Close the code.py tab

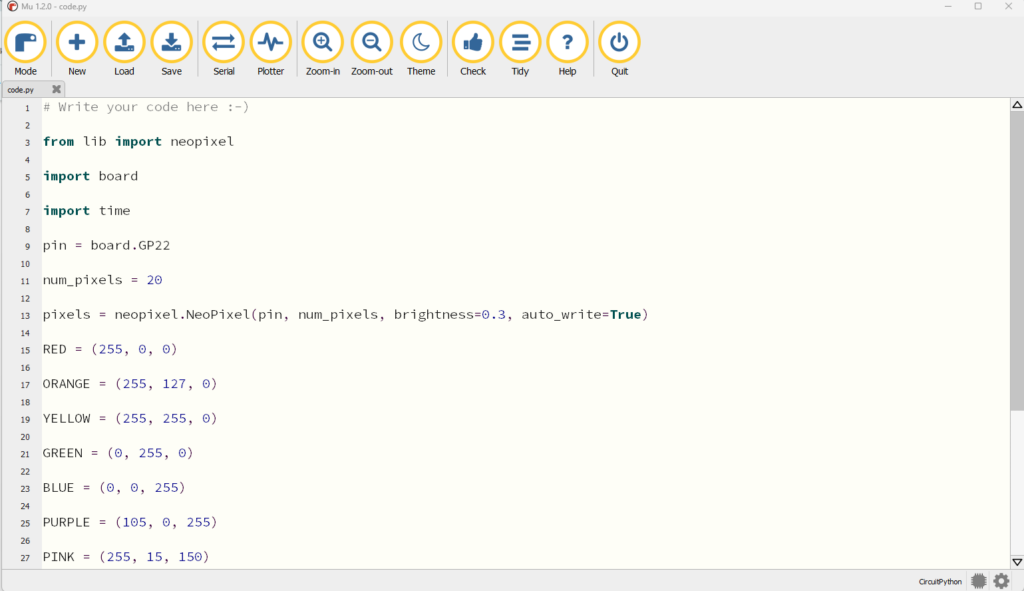click(x=56, y=90)
